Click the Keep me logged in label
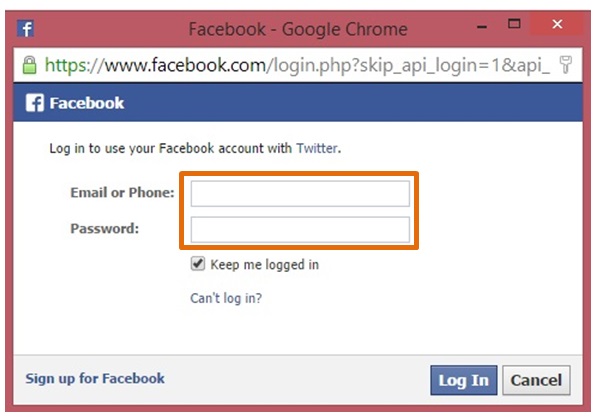The image size is (597, 419). point(265,264)
